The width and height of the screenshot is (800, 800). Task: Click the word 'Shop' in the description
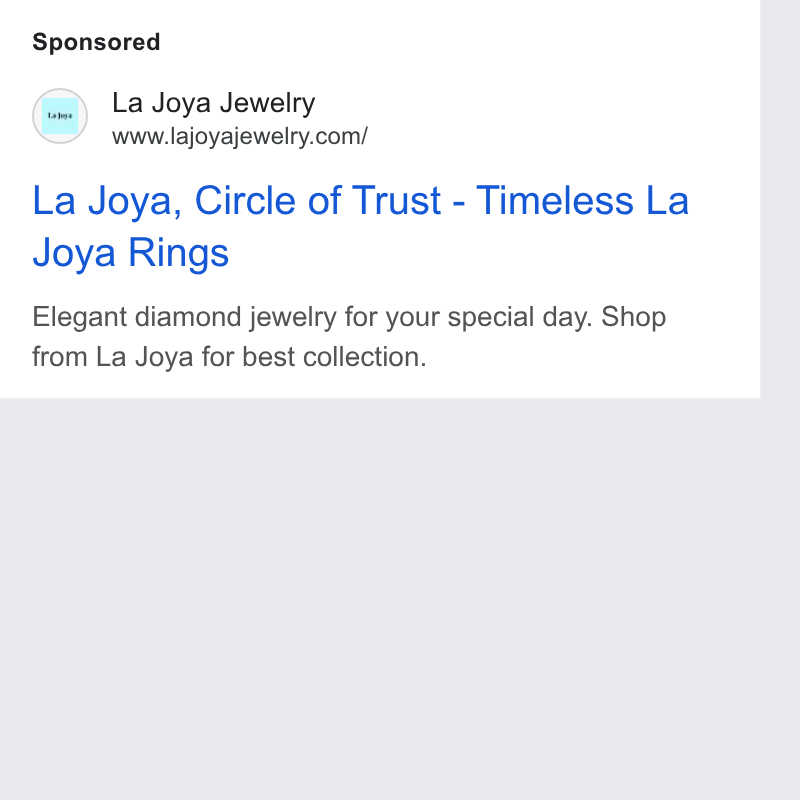tap(633, 317)
